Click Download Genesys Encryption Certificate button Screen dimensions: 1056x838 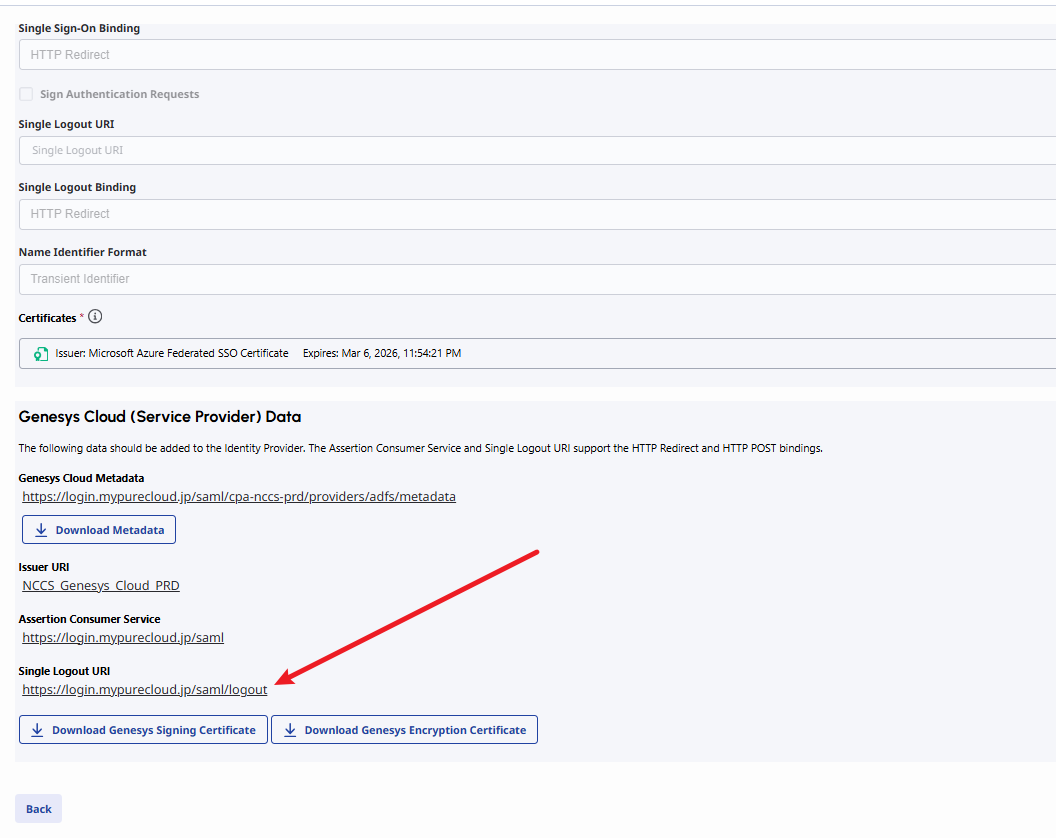point(404,730)
